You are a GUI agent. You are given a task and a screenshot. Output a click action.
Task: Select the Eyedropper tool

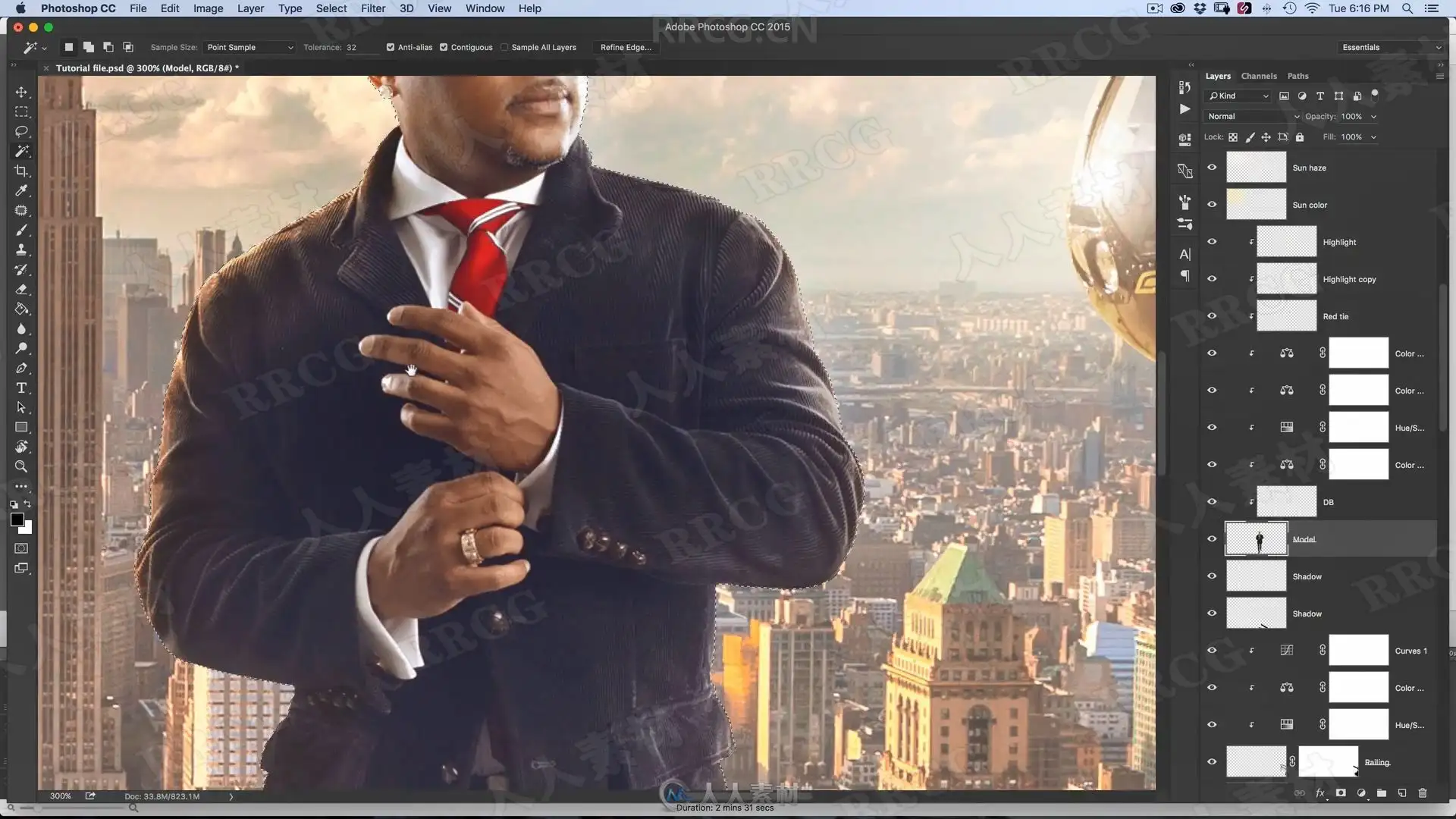(21, 191)
